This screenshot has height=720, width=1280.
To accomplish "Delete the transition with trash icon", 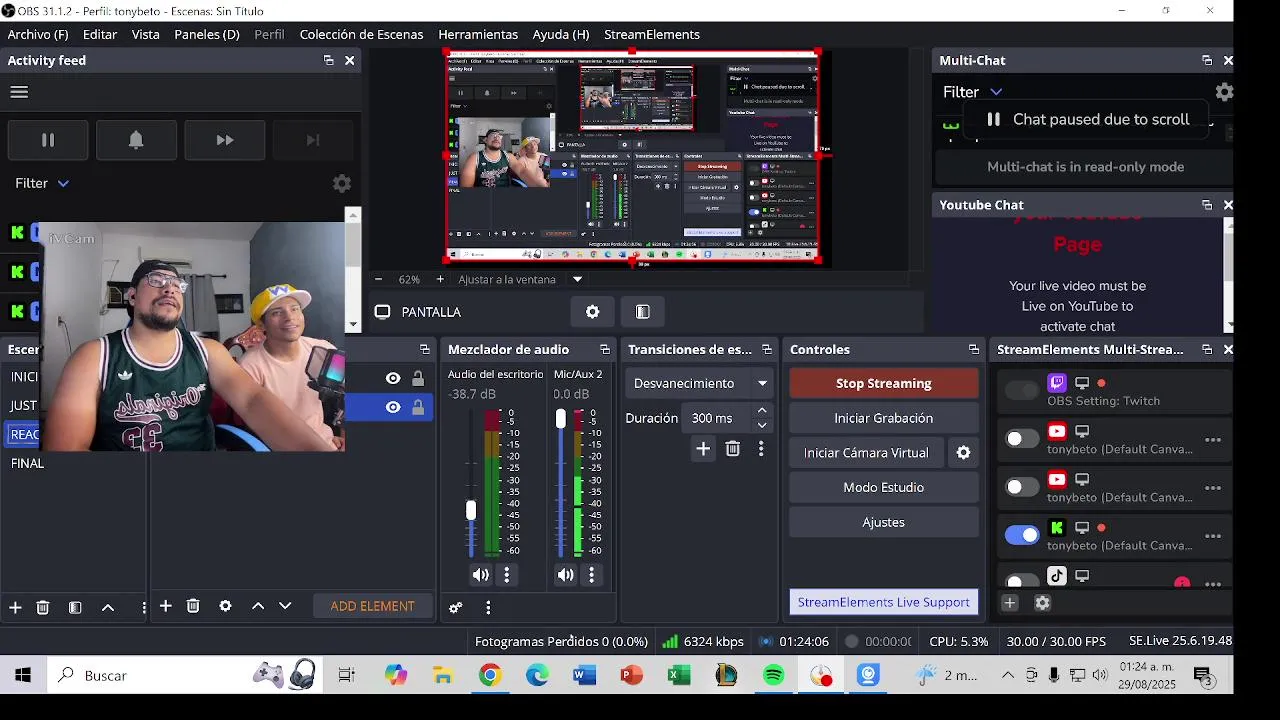I will coord(733,450).
